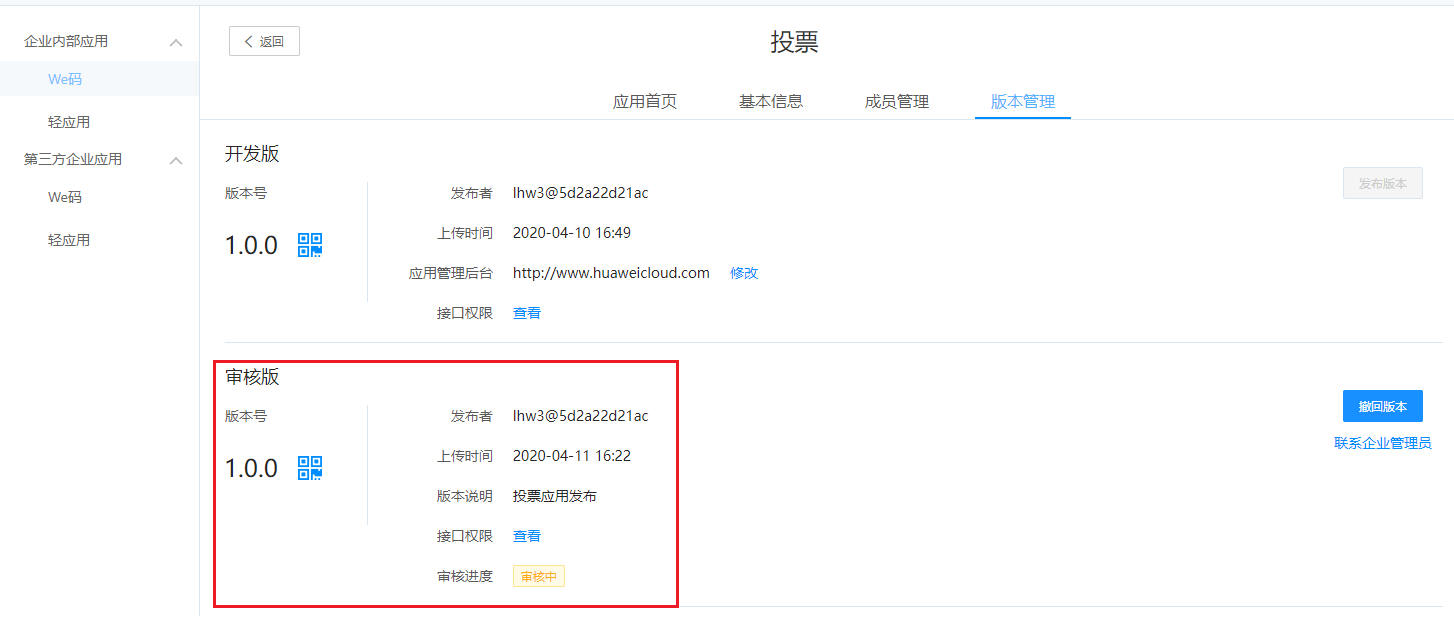
Task: Click the 审核中 status badge
Action: click(x=539, y=576)
